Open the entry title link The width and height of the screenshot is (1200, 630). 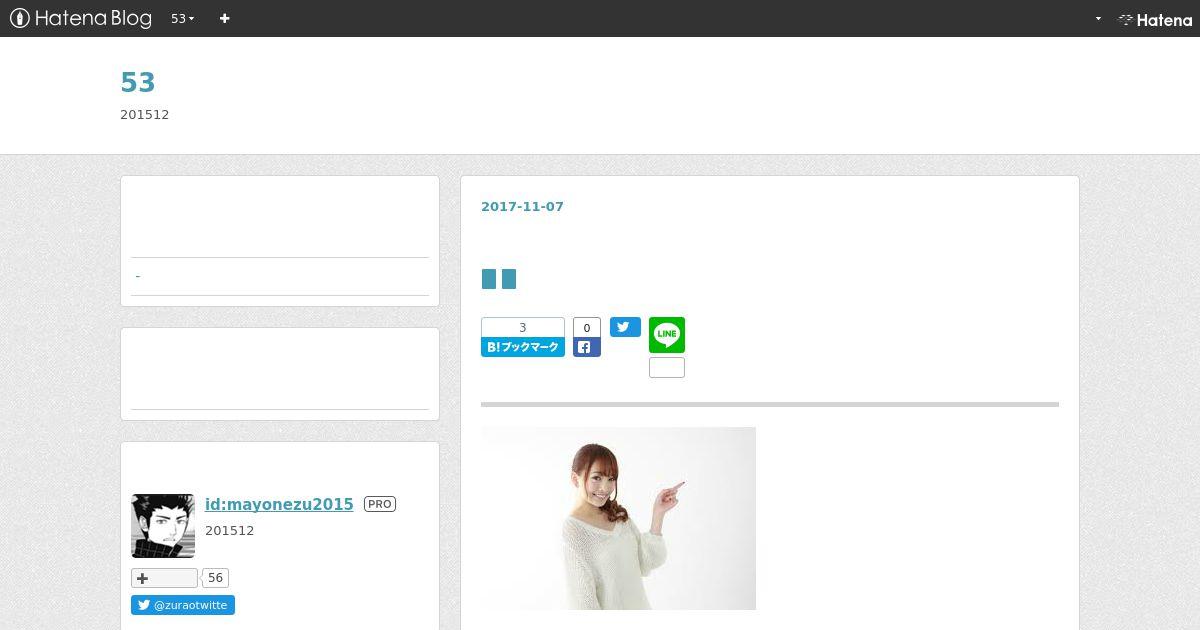point(499,279)
